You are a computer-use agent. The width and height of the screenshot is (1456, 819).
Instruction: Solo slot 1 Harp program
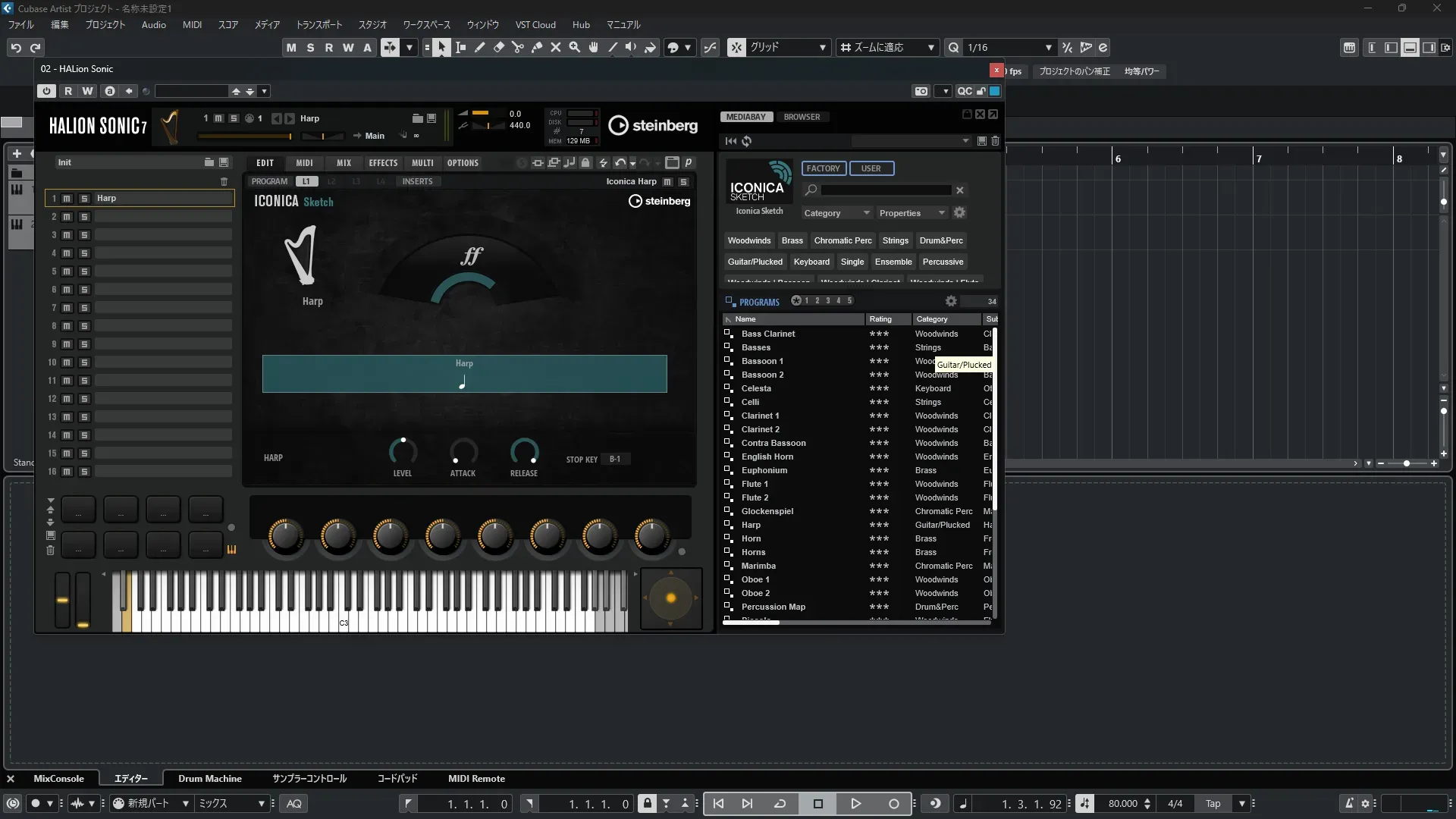point(84,199)
